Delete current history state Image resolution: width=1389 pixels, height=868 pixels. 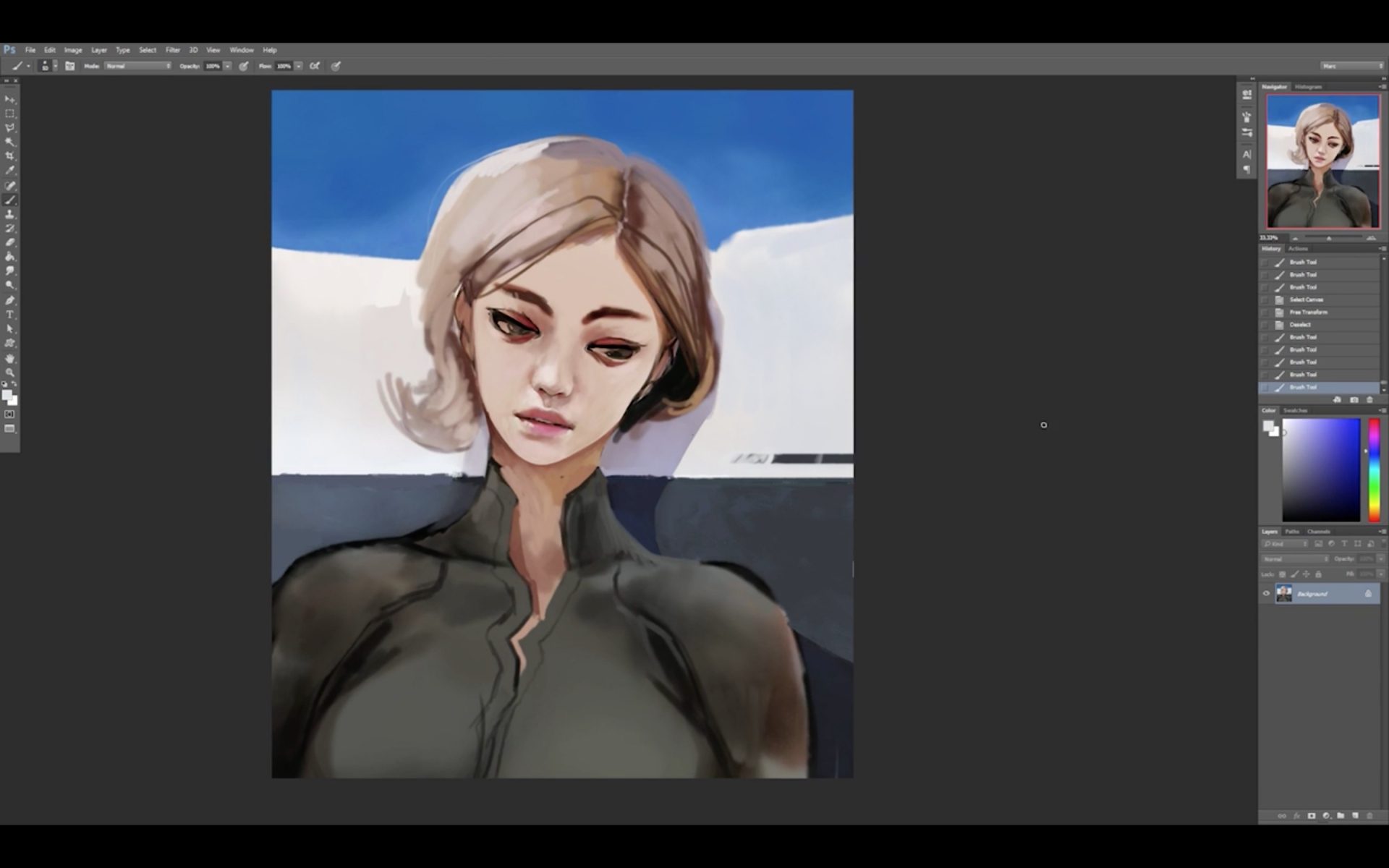pyautogui.click(x=1369, y=399)
